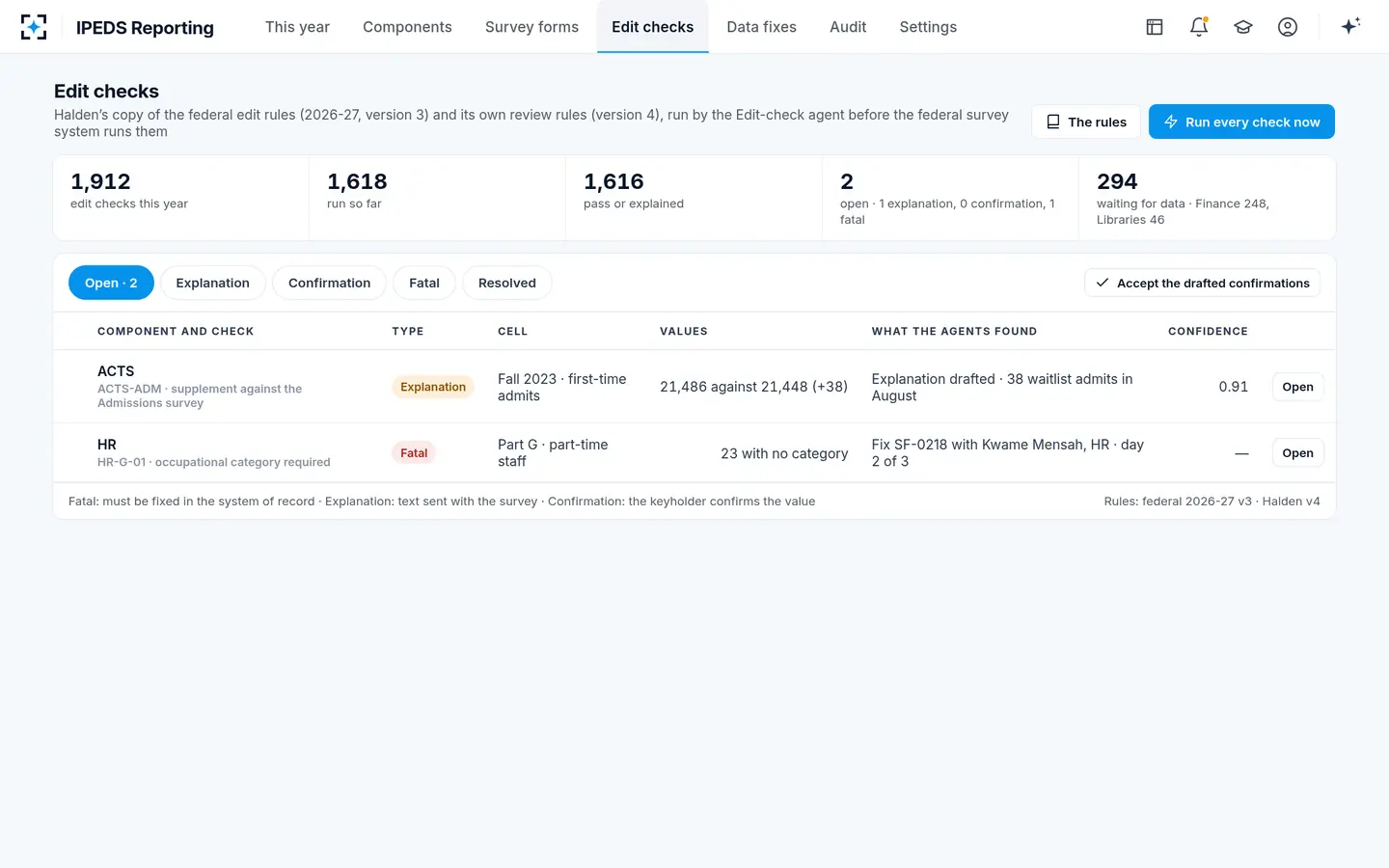Open the user account icon
Image resolution: width=1389 pixels, height=868 pixels.
pos(1288,27)
